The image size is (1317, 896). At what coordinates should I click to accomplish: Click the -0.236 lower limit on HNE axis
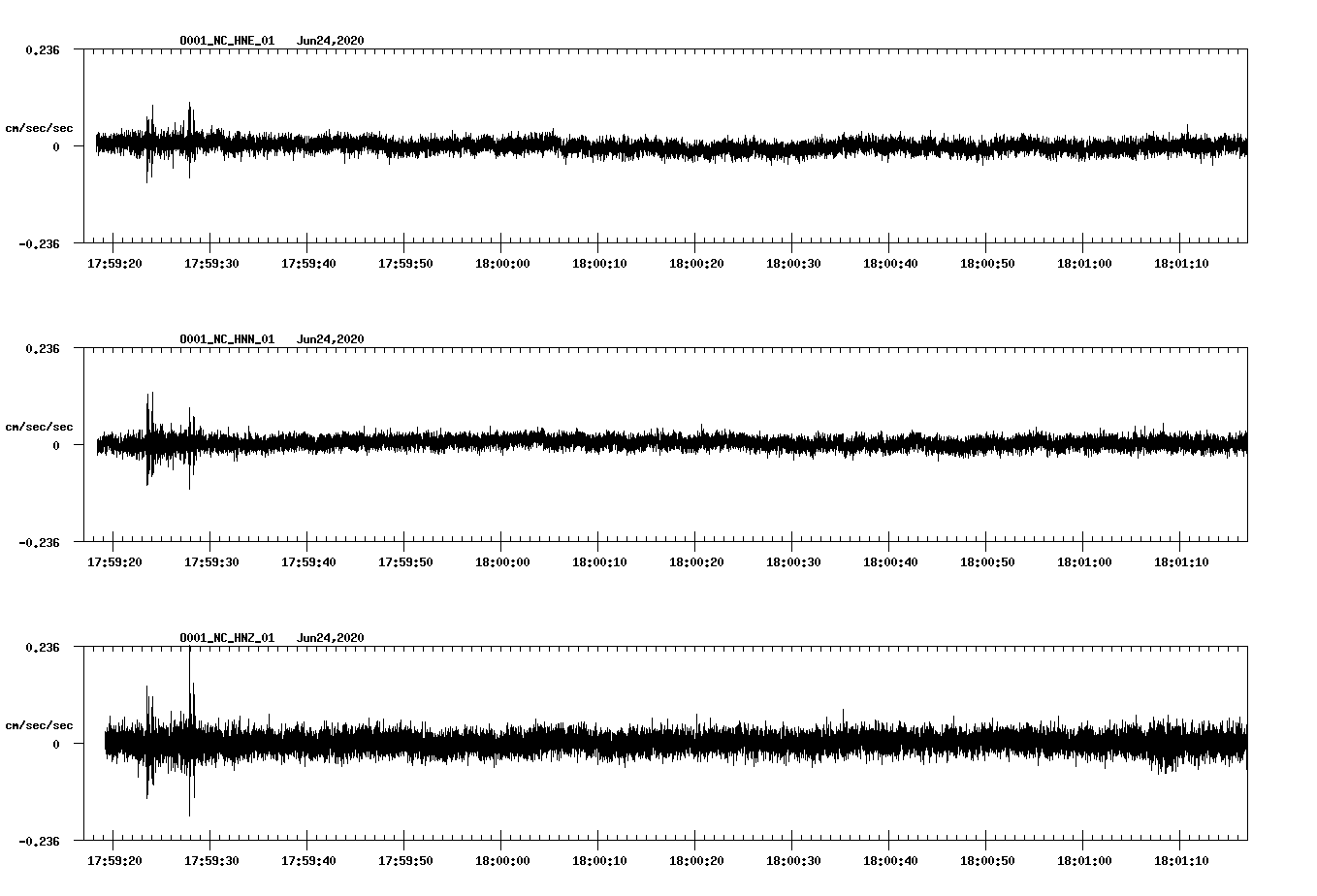pos(39,243)
